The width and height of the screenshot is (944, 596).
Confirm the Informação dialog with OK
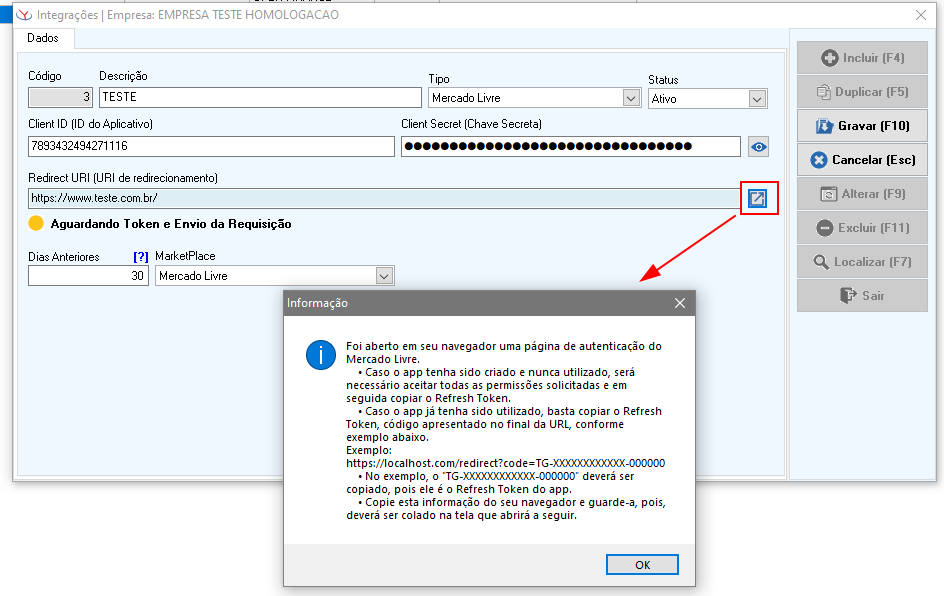642,565
